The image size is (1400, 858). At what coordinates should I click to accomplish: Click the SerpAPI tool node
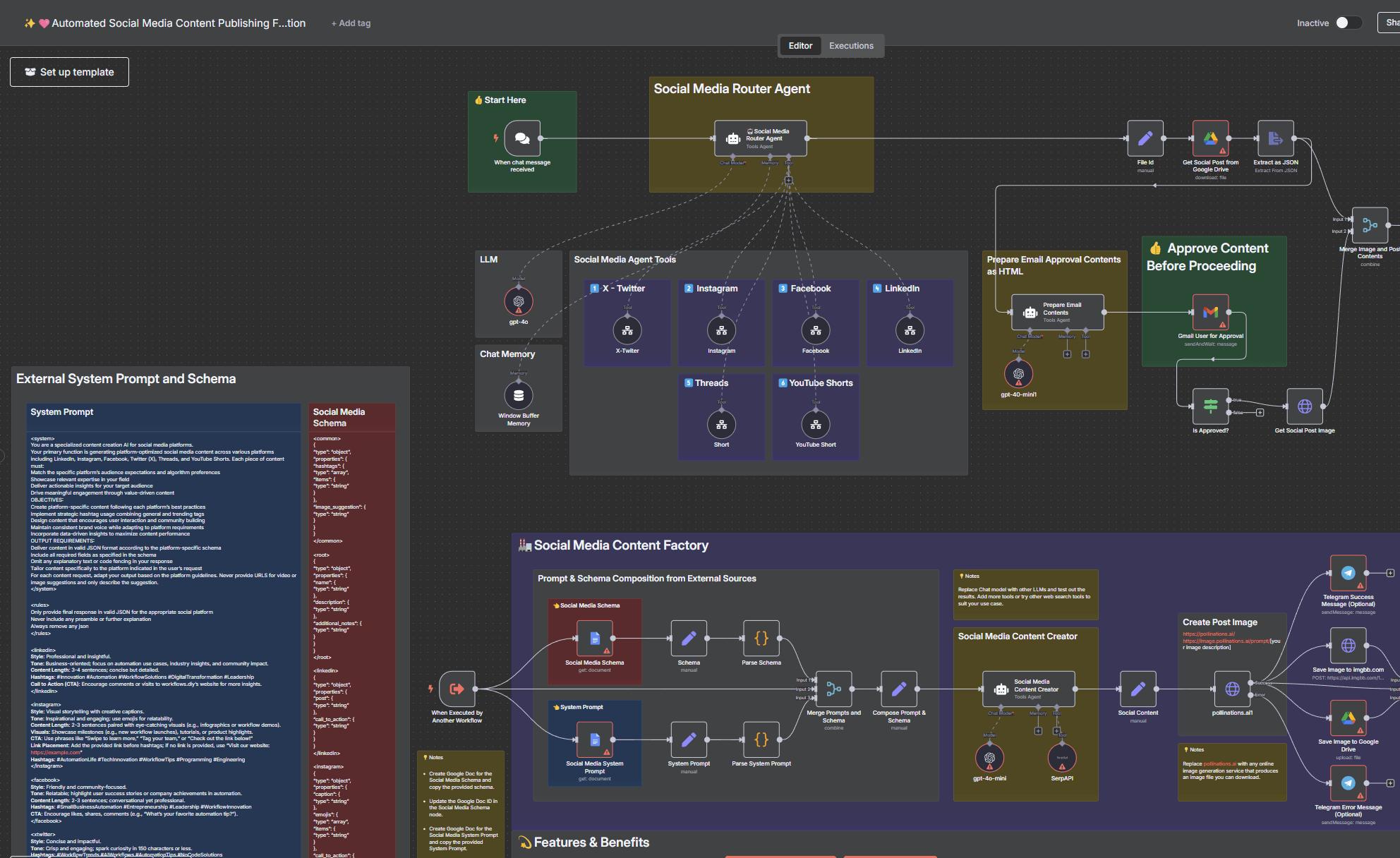(x=1062, y=758)
